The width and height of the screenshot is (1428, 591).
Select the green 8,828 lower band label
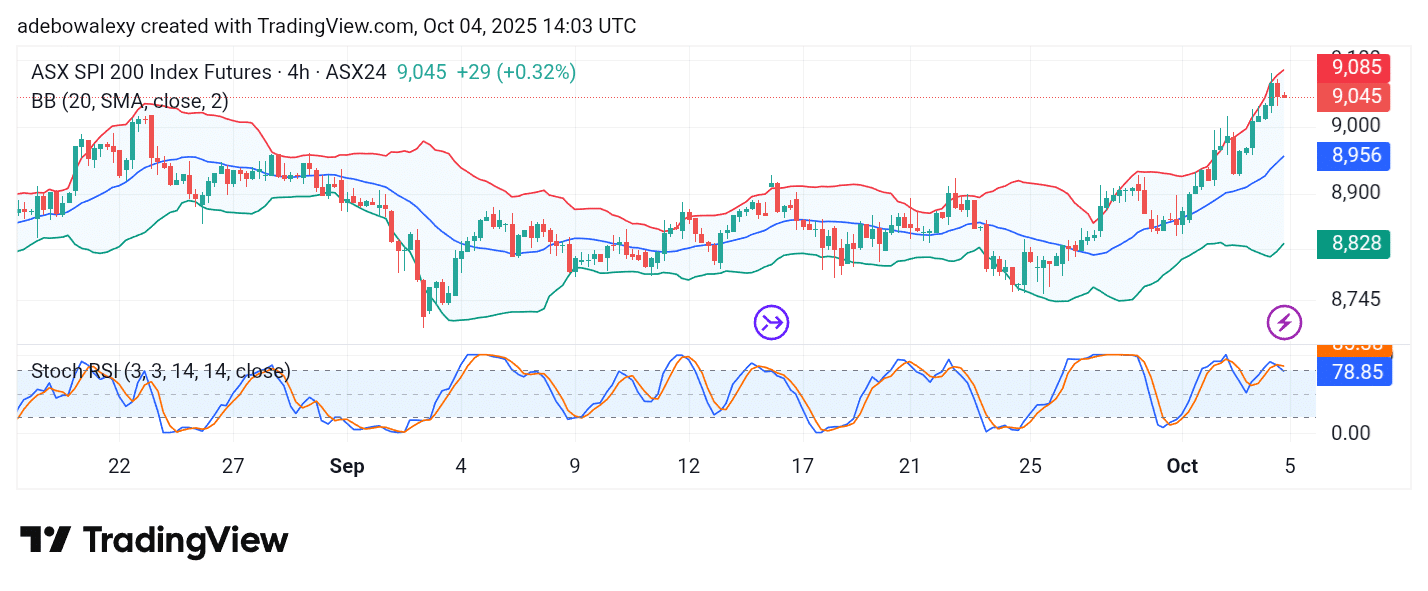[x=1355, y=243]
